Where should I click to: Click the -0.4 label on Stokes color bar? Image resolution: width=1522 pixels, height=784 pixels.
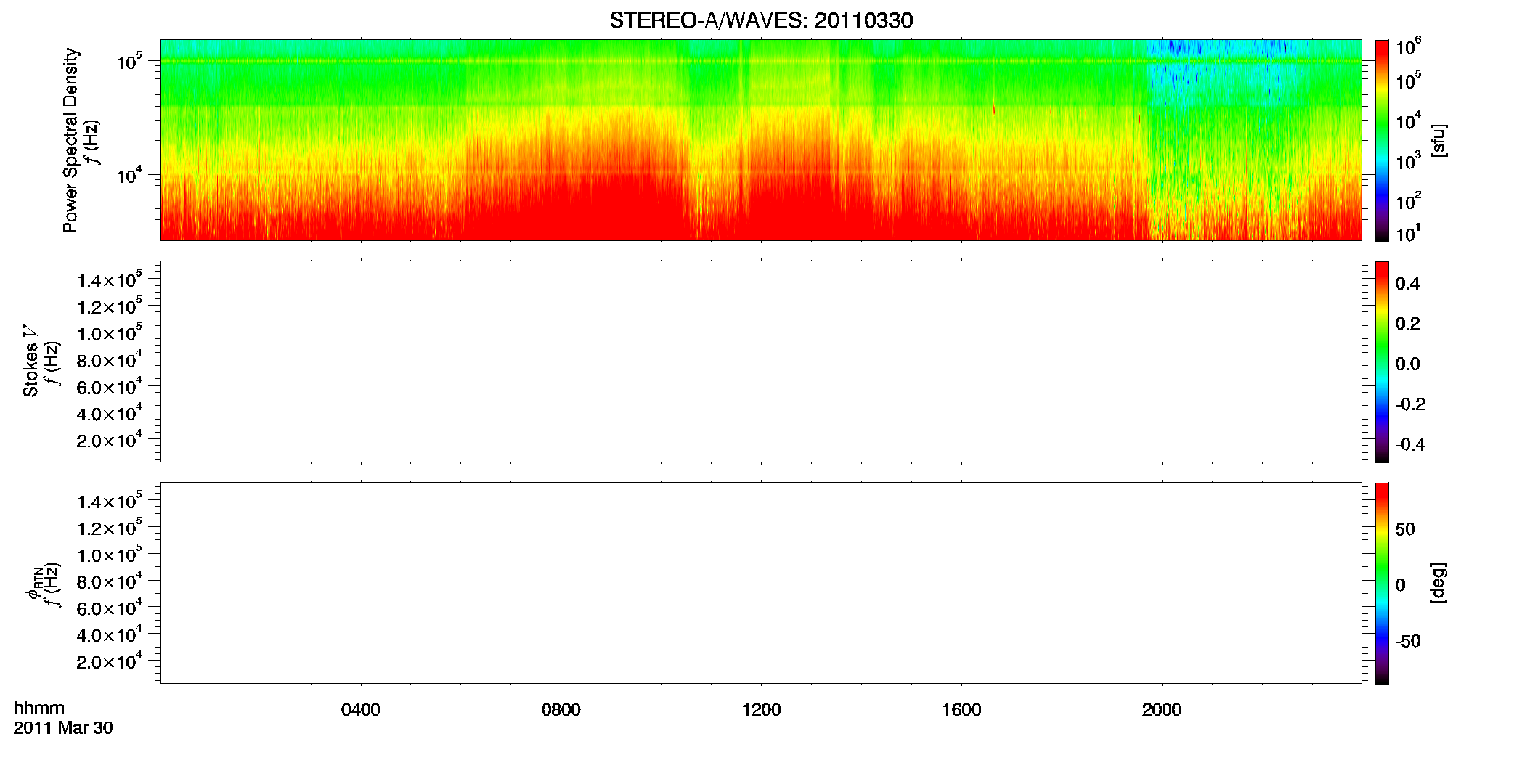click(x=1410, y=445)
